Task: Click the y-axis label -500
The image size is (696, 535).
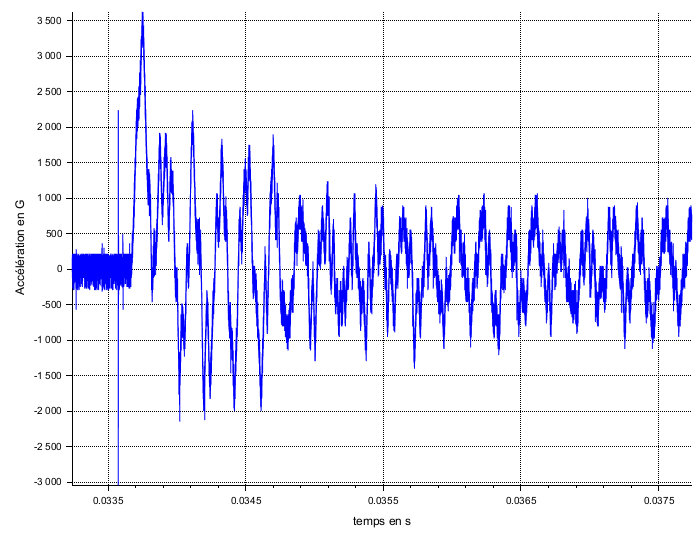Action: pyautogui.click(x=52, y=305)
